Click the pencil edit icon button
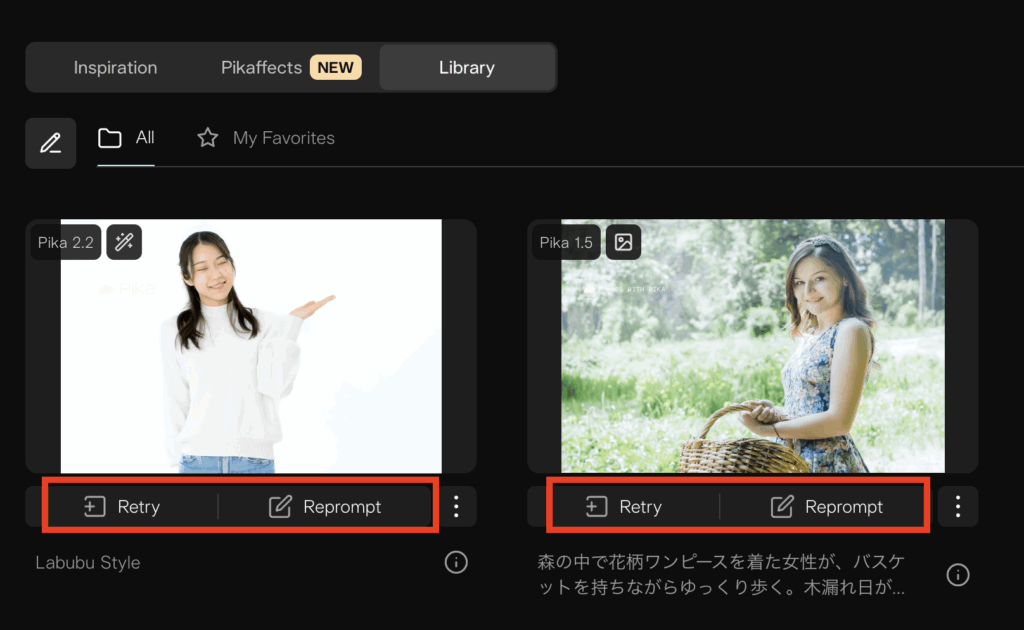 (x=50, y=143)
